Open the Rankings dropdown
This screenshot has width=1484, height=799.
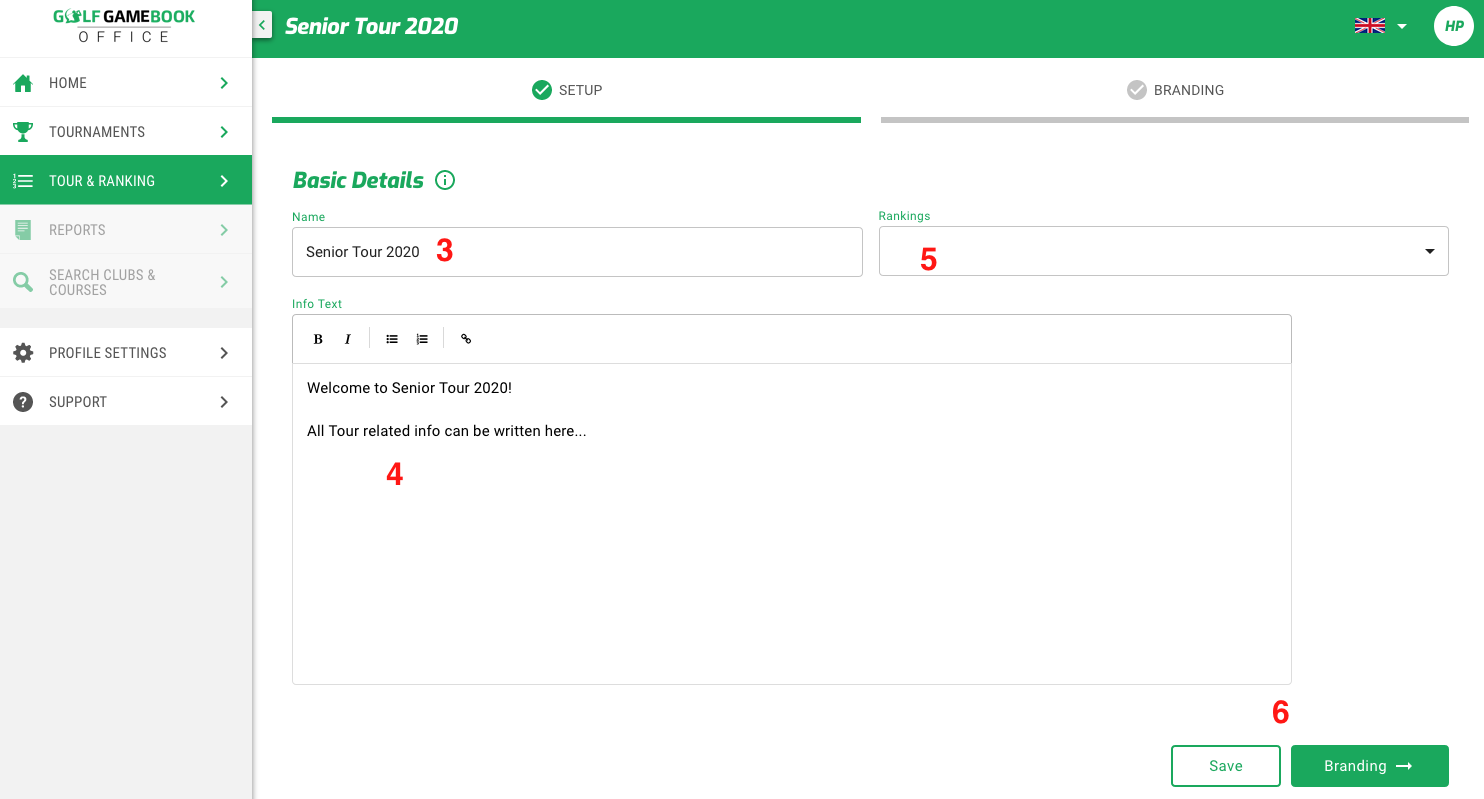click(x=1163, y=251)
